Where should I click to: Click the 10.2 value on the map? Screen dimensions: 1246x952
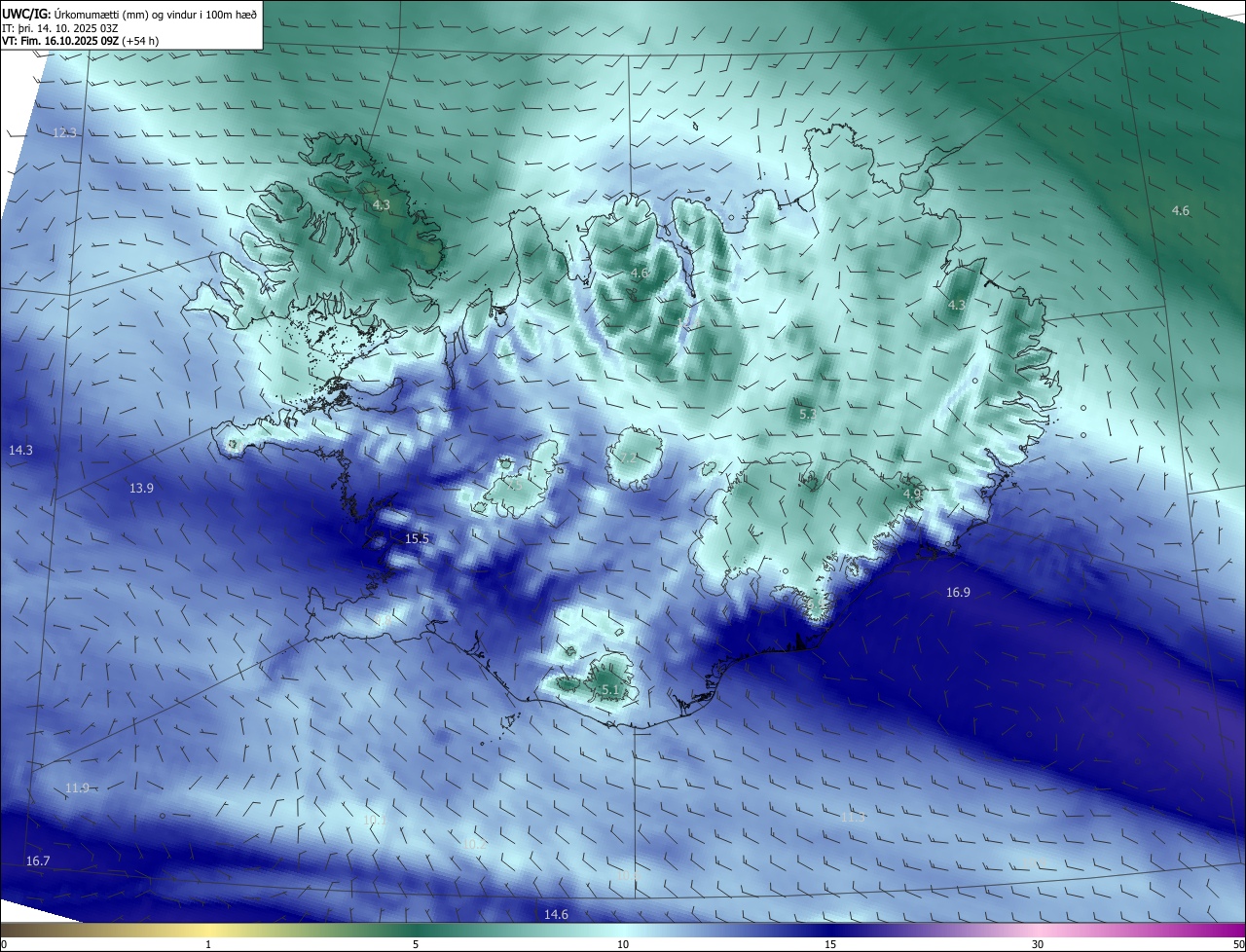tap(473, 844)
